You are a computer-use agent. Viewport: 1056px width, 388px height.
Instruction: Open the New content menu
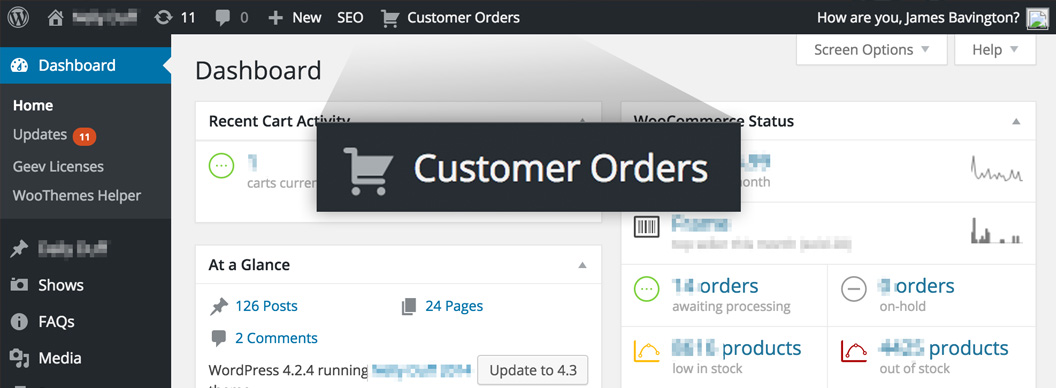[x=294, y=18]
